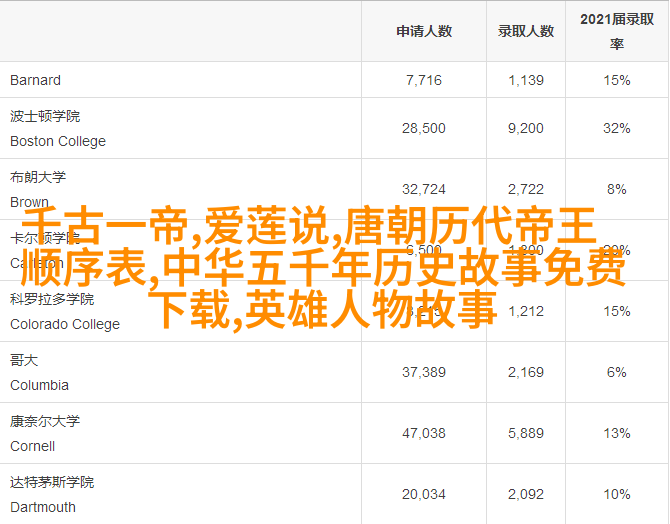Click the 达特茅斯学院 name text
Screen dimensions: 670x524
(52, 482)
